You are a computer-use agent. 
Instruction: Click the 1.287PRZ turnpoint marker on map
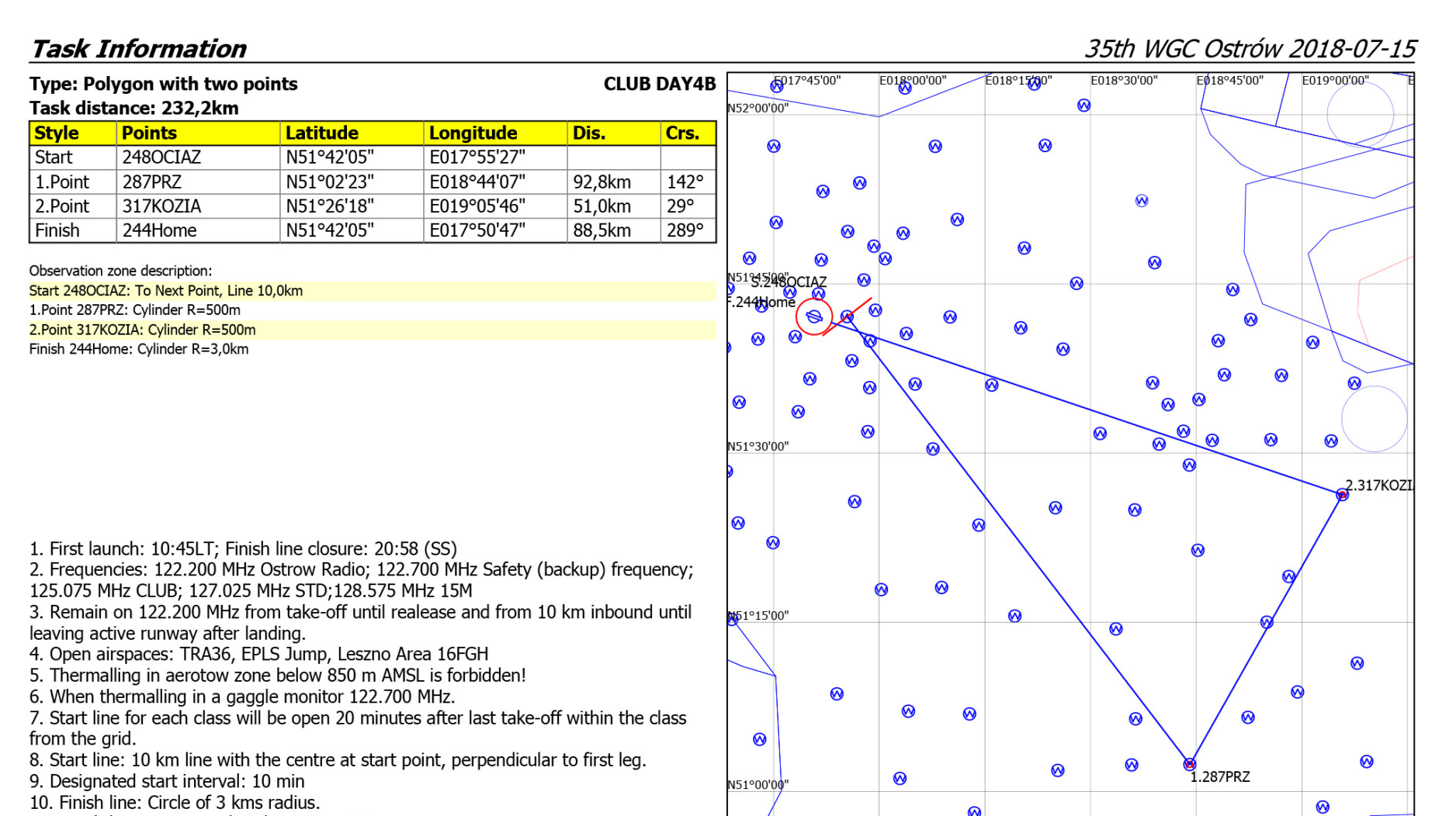1189,764
